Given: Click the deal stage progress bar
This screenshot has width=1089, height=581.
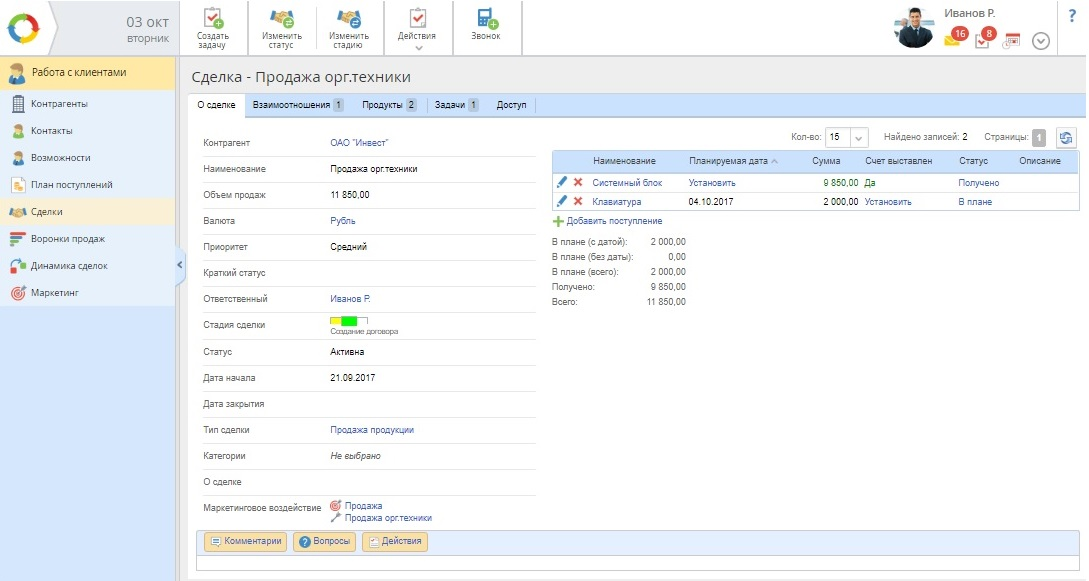Looking at the screenshot, I should tap(348, 320).
